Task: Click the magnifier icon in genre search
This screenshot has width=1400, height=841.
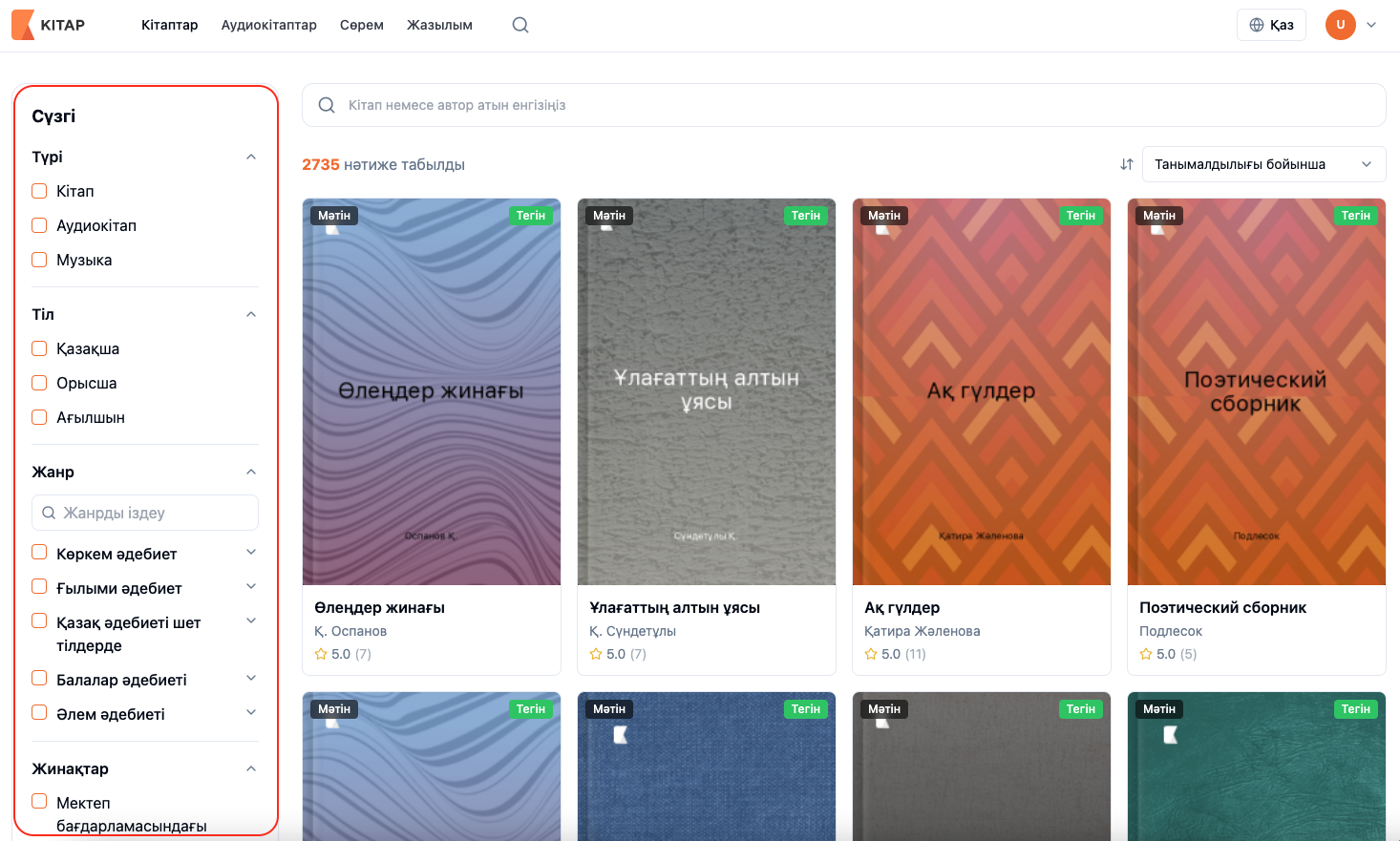Action: click(x=49, y=513)
